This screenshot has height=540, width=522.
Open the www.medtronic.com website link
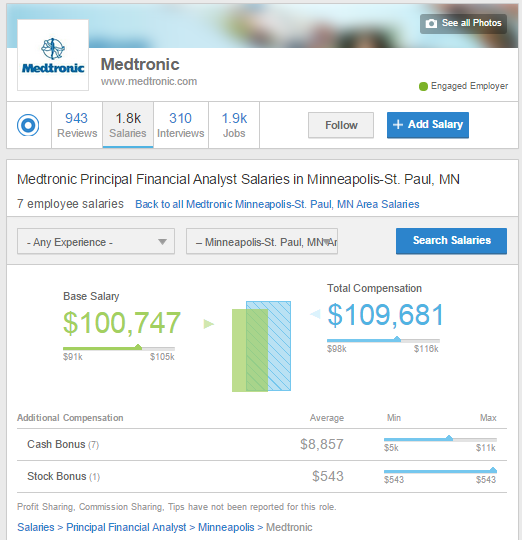click(149, 81)
